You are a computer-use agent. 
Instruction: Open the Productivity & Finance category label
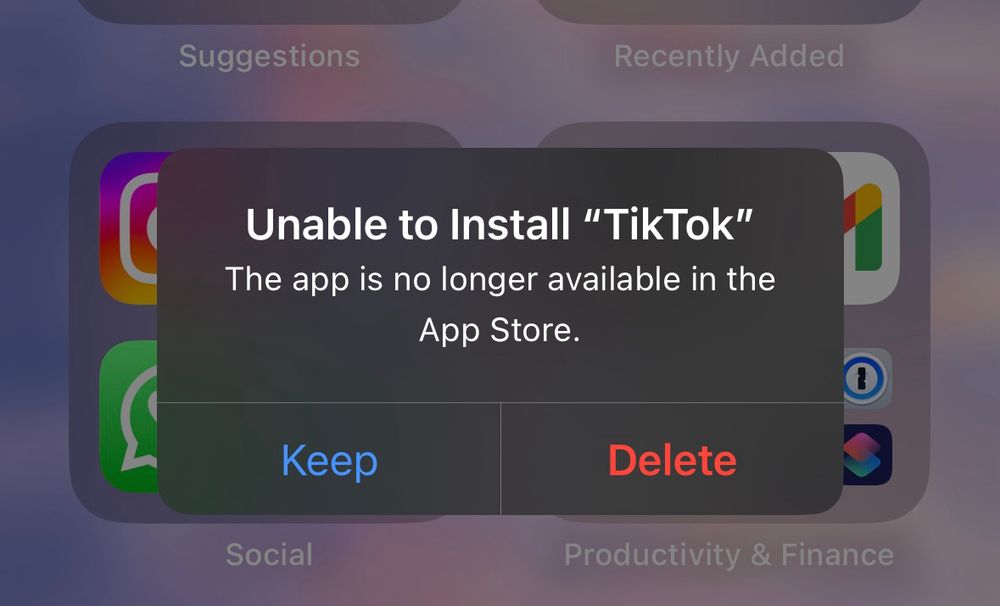pyautogui.click(x=729, y=555)
